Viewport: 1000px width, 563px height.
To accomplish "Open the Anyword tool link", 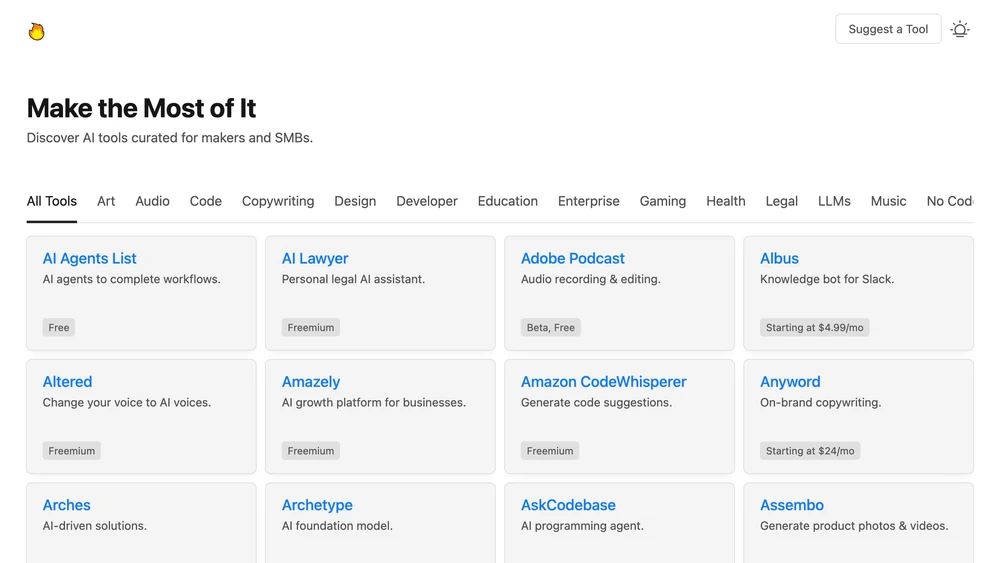I will 790,381.
